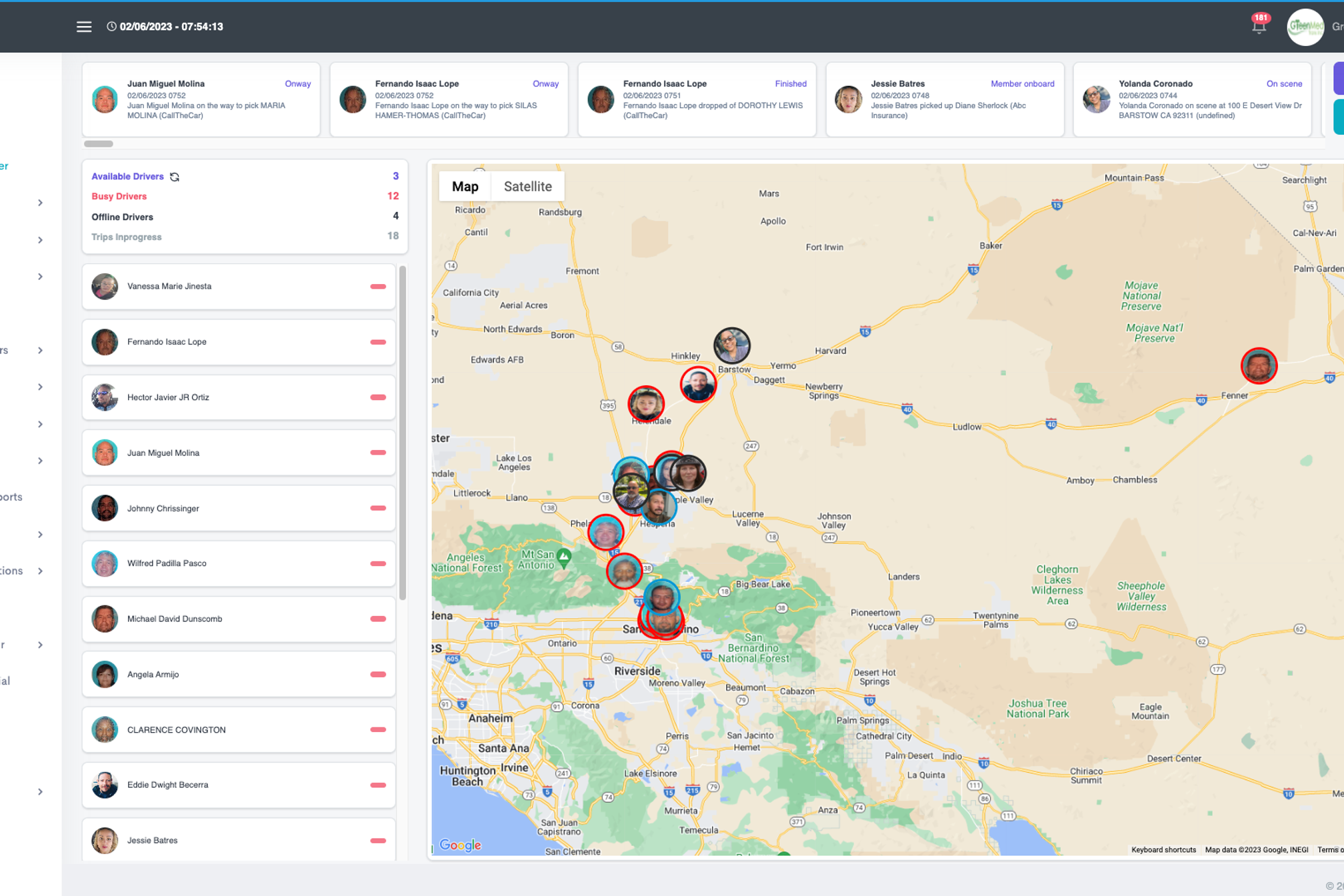The image size is (1344, 896).
Task: Open the hamburger menu icon
Action: tap(84, 27)
